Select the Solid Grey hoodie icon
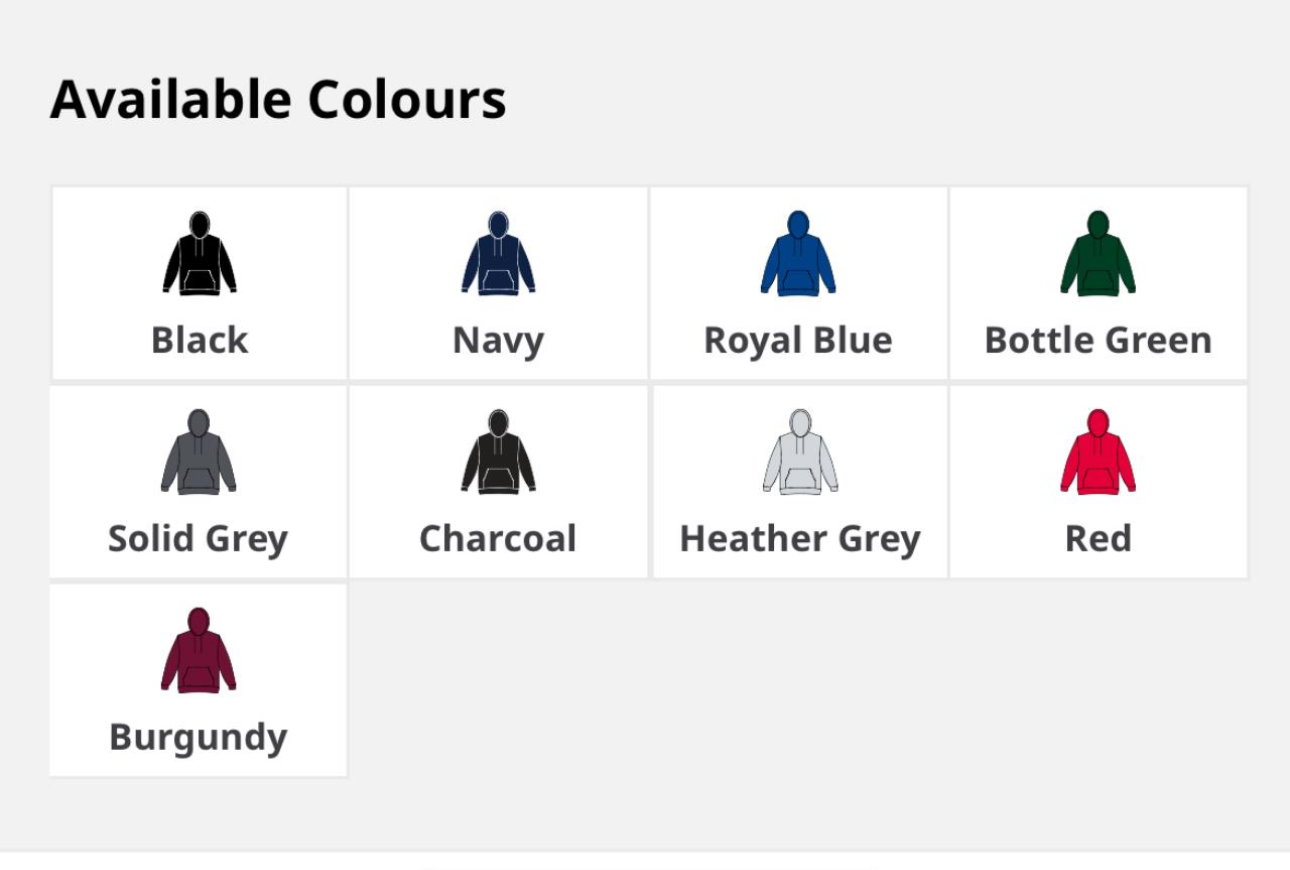Screen dimensions: 1290x870 pos(198,452)
